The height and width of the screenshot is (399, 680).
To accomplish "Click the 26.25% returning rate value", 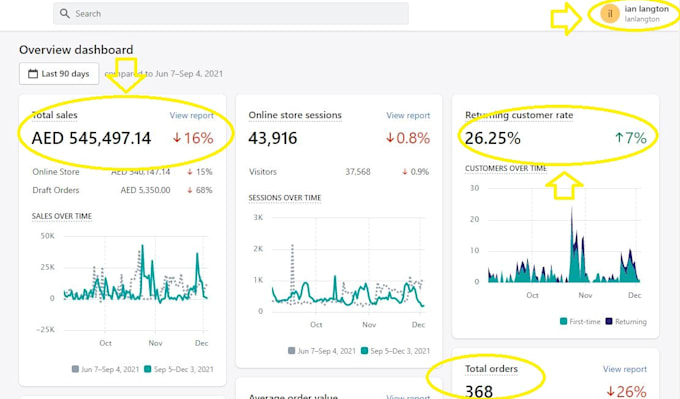I will 493,138.
